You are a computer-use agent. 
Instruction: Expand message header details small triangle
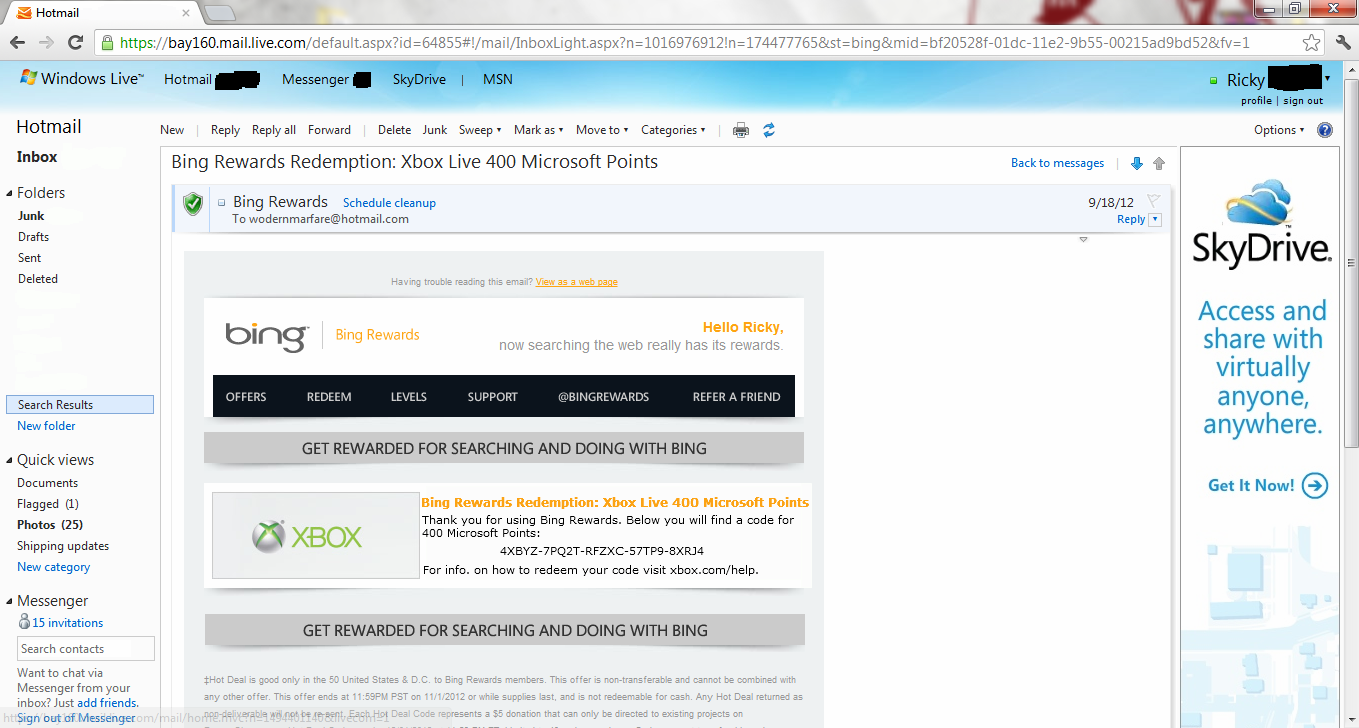pyautogui.click(x=1083, y=240)
